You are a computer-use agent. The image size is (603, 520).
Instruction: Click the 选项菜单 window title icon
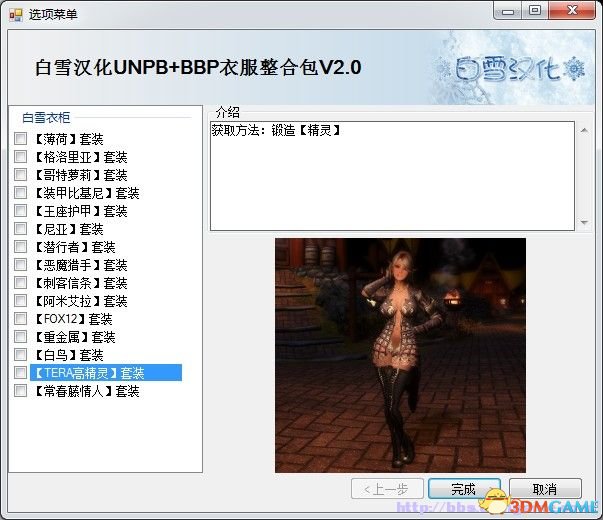point(16,15)
